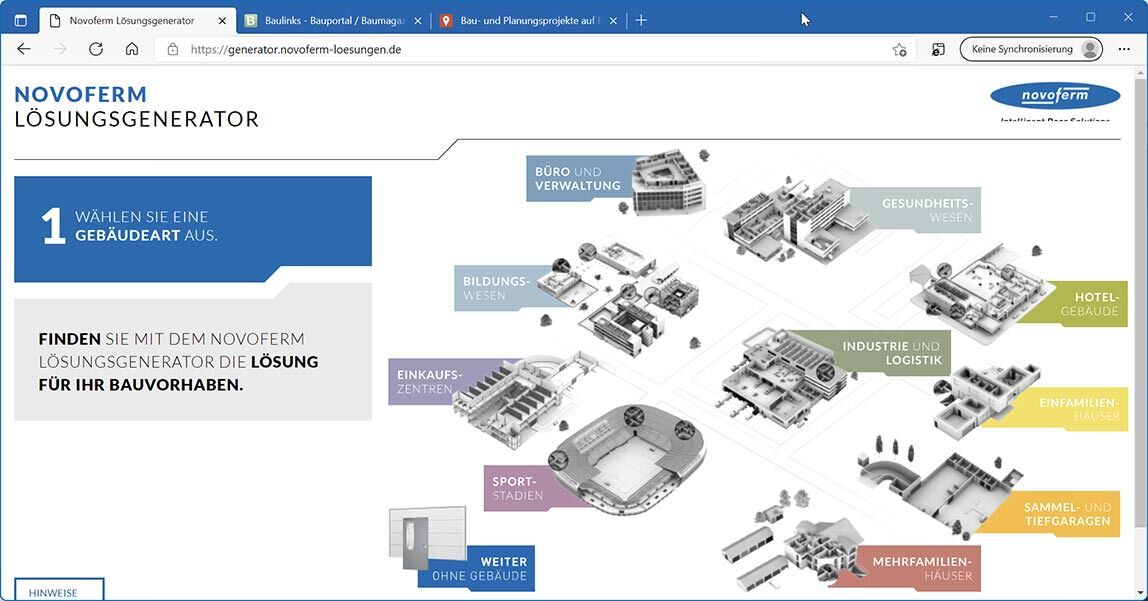Viewport: 1148px width, 601px height.
Task: Maximize the browser window
Action: [x=1091, y=18]
